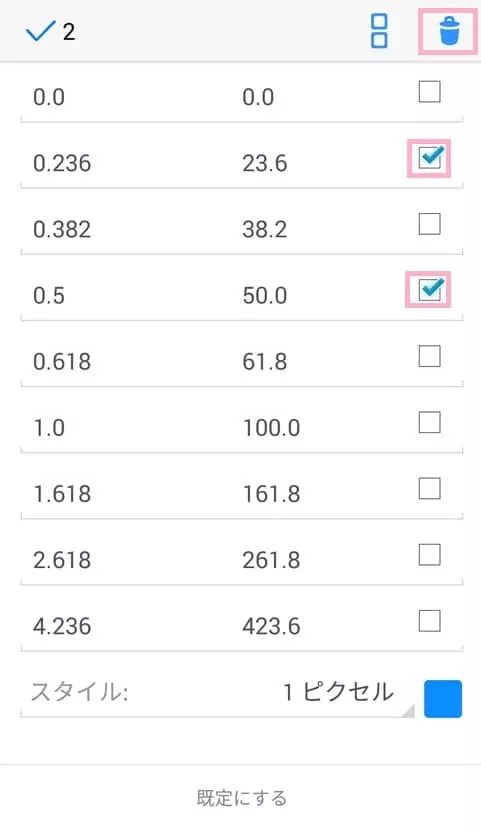Screen dimensions: 481x830
Task: Tap the blue checkmark confirm icon
Action: 40,31
